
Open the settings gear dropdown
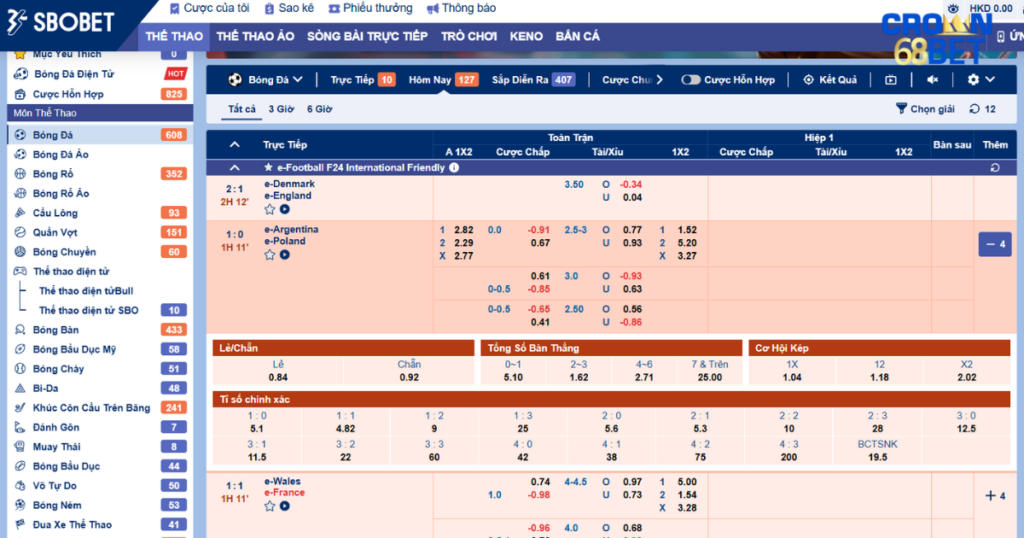pos(980,80)
